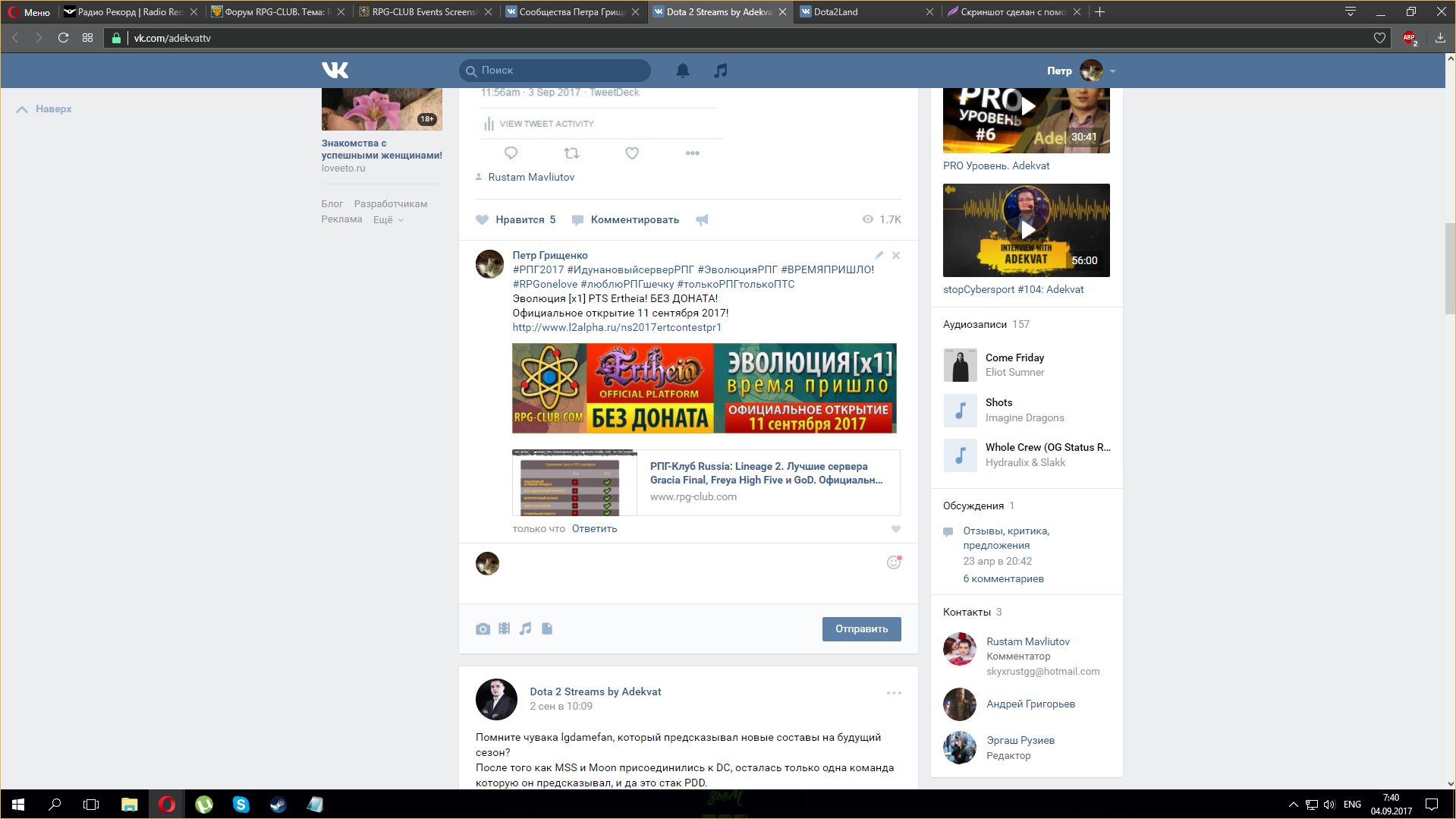Share the post via megaphone icon
1456x819 pixels.
pos(703,220)
